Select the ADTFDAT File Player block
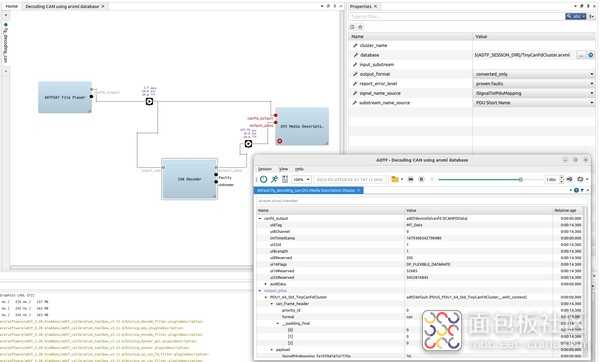Image resolution: width=600 pixels, height=362 pixels. coord(65,97)
